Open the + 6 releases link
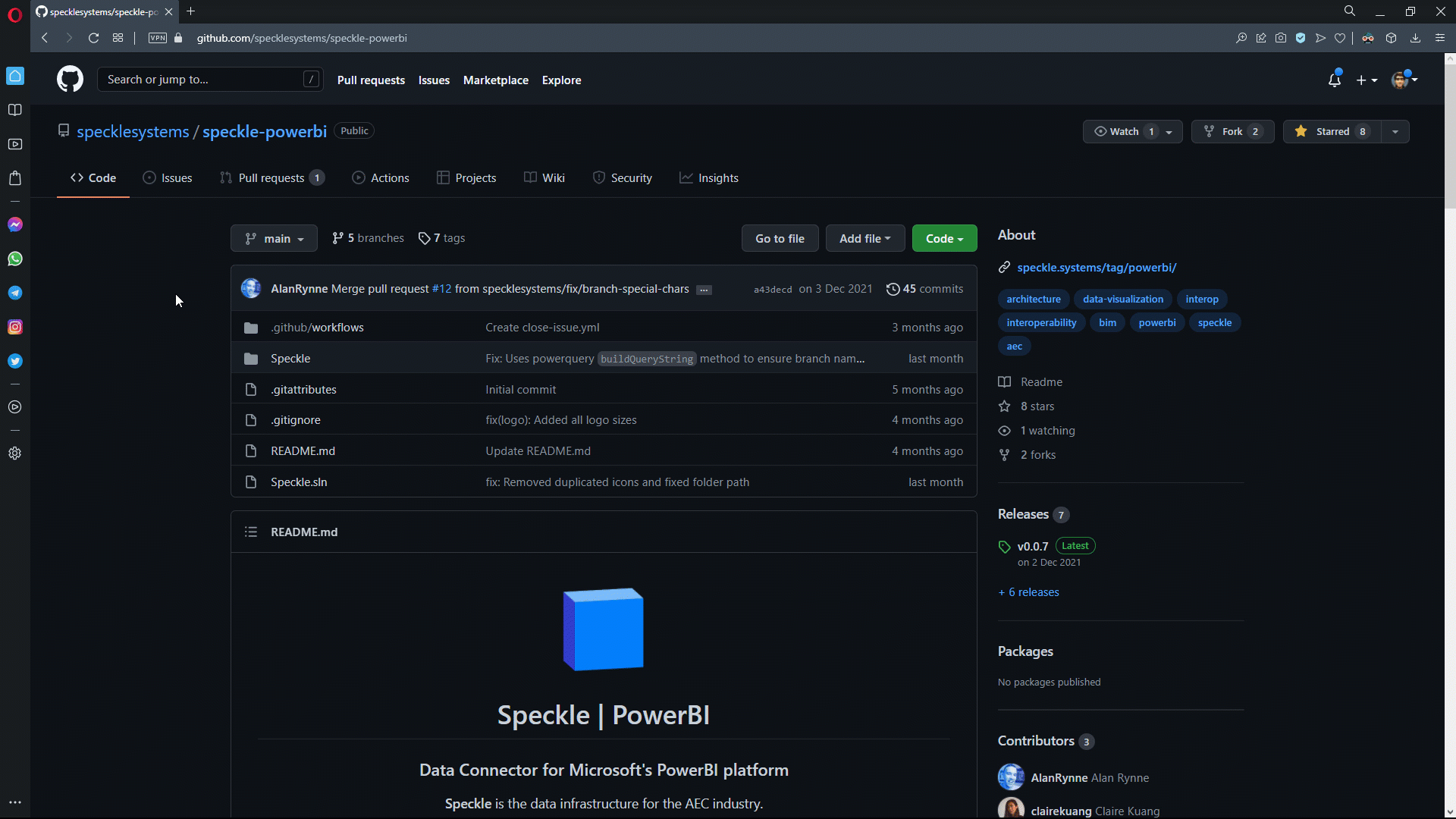The image size is (1456, 819). [1029, 592]
